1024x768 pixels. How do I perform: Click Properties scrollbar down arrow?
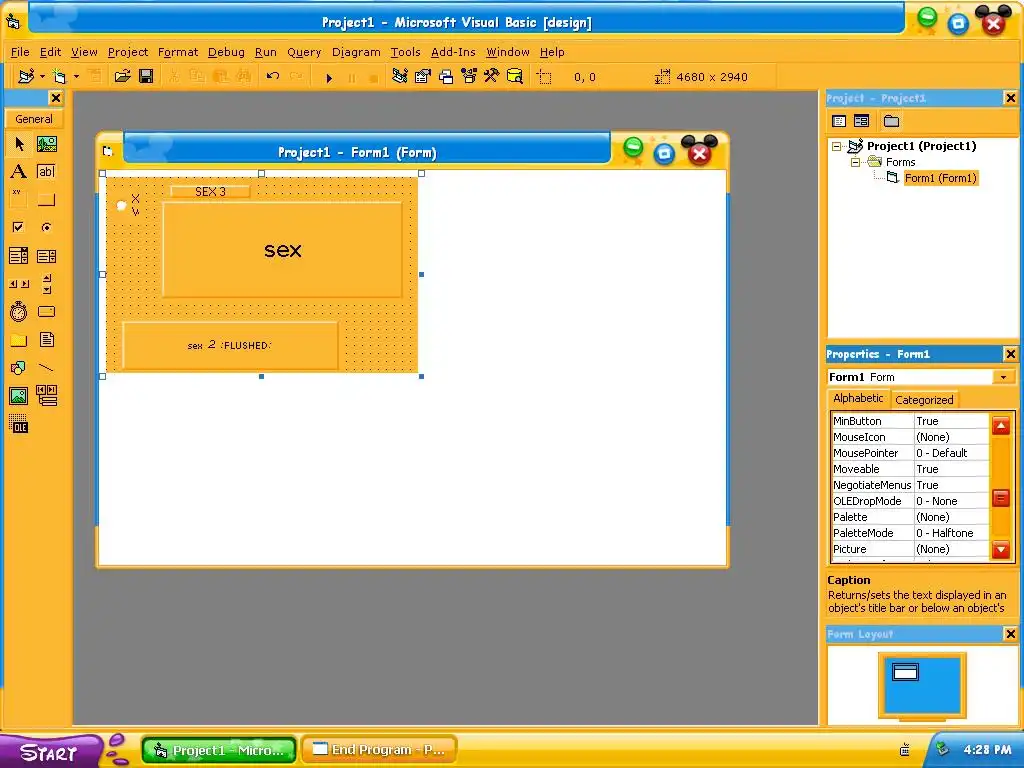click(x=1001, y=549)
